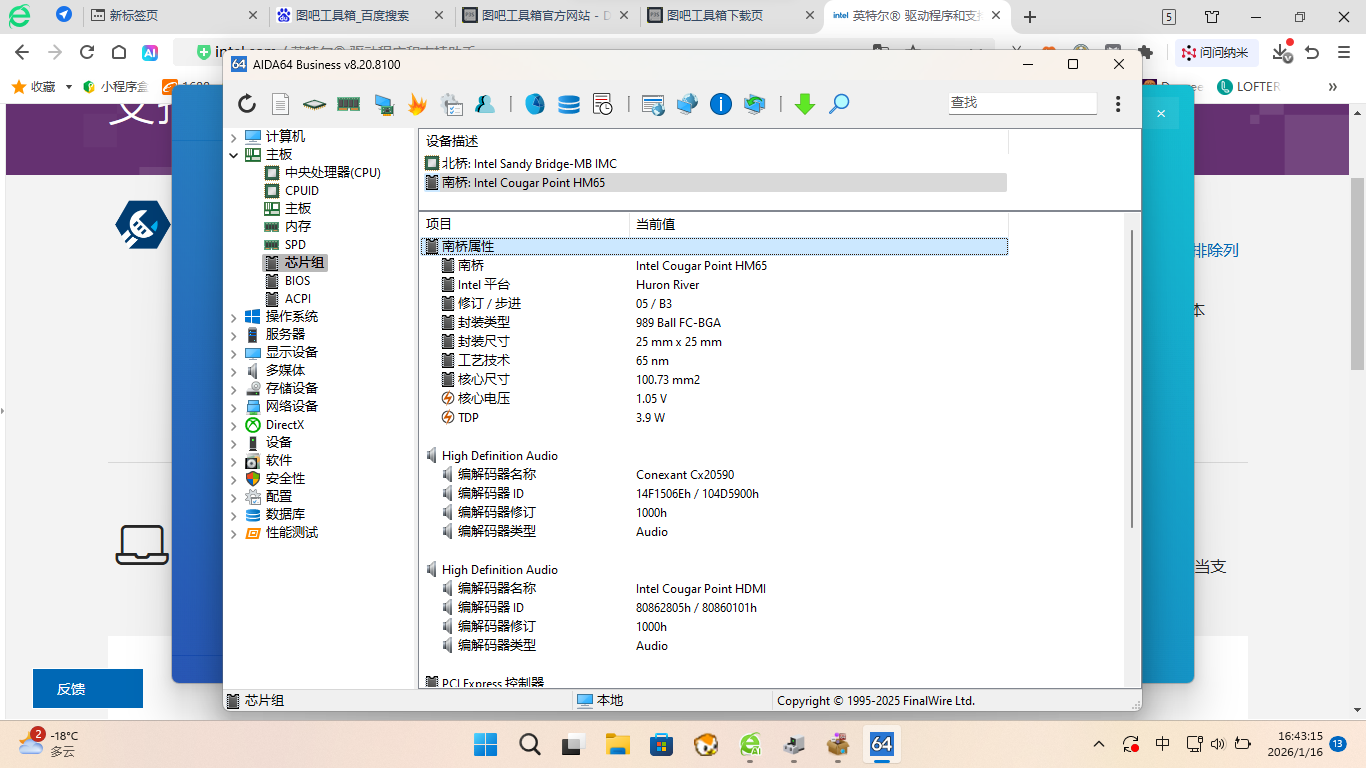
Task: Click the browser back arrow
Action: (21, 53)
